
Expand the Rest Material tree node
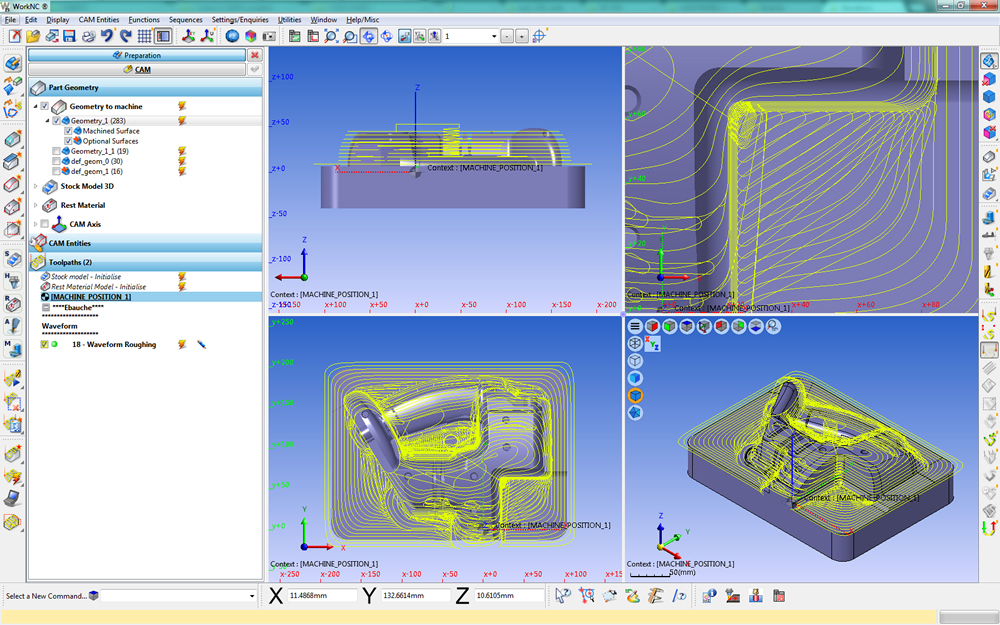pos(37,205)
